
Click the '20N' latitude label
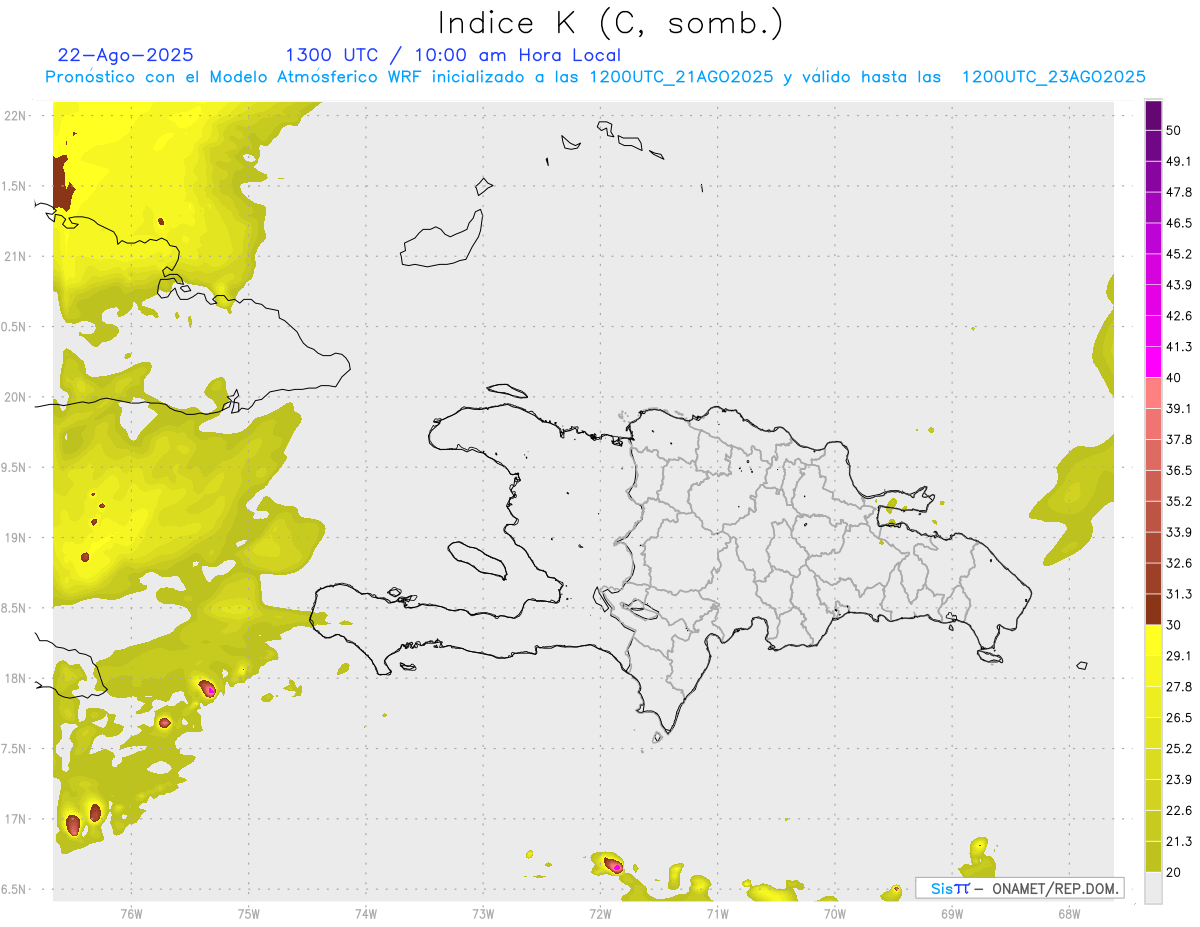click(15, 397)
